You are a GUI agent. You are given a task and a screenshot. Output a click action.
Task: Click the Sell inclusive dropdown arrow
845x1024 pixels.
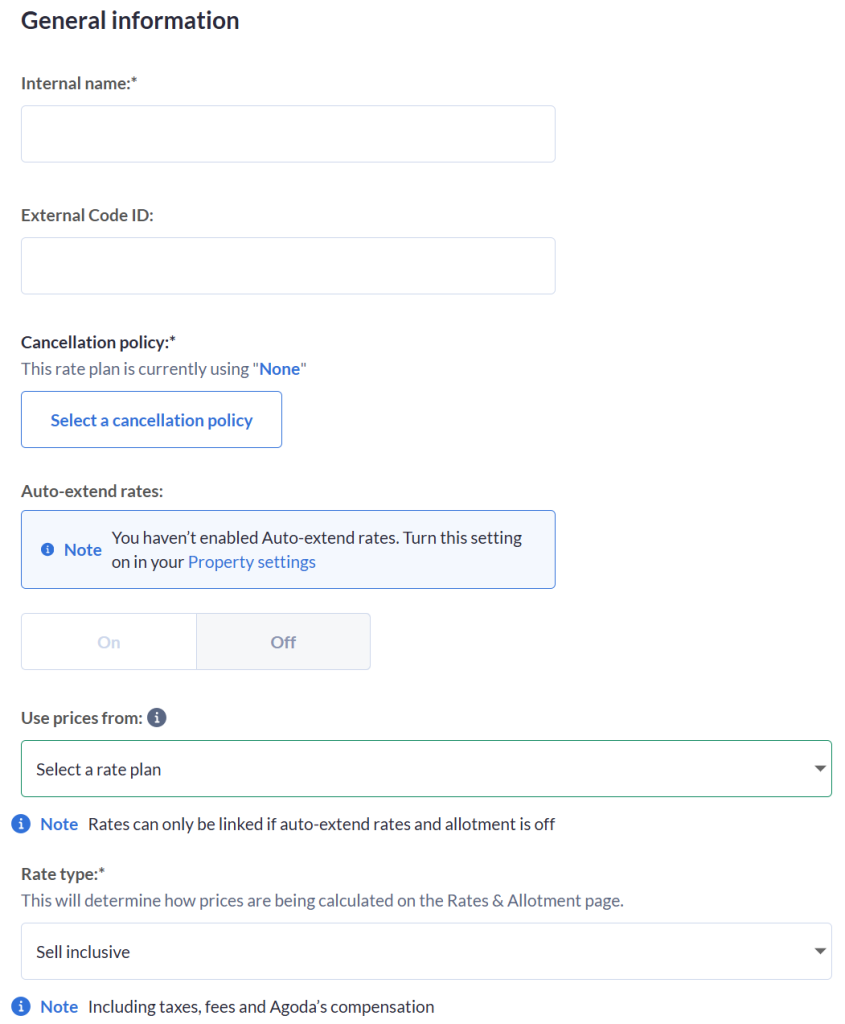(820, 951)
